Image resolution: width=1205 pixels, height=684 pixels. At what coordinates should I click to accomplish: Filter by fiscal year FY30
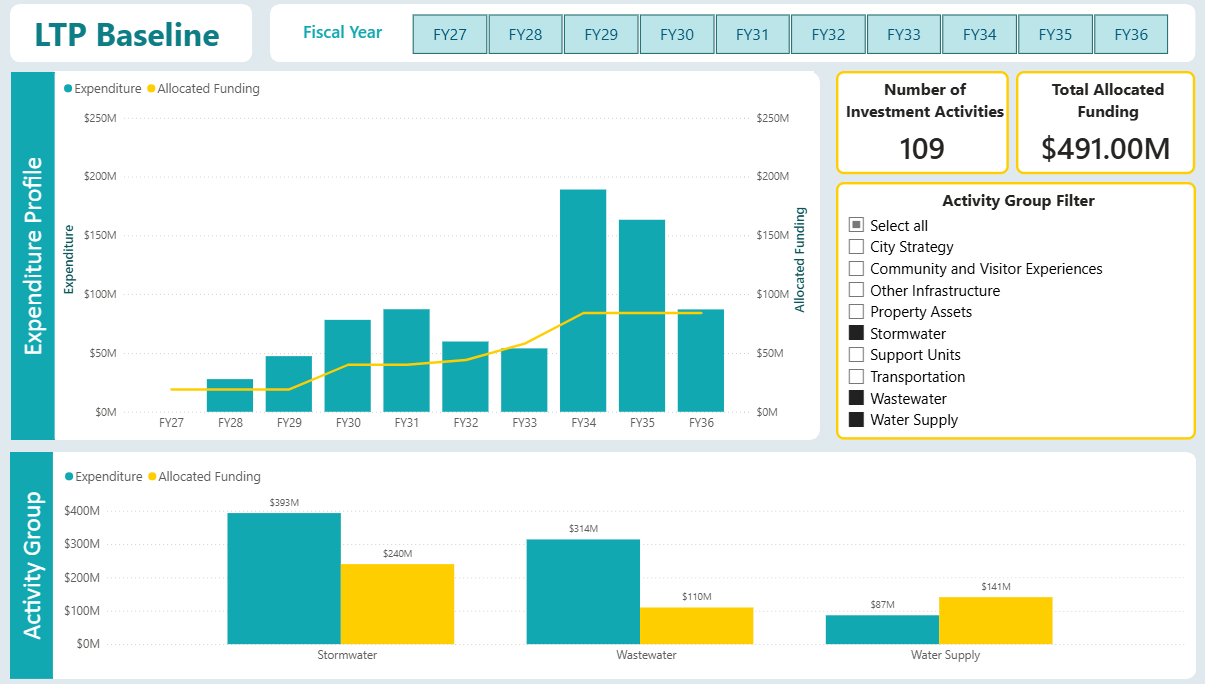click(677, 35)
